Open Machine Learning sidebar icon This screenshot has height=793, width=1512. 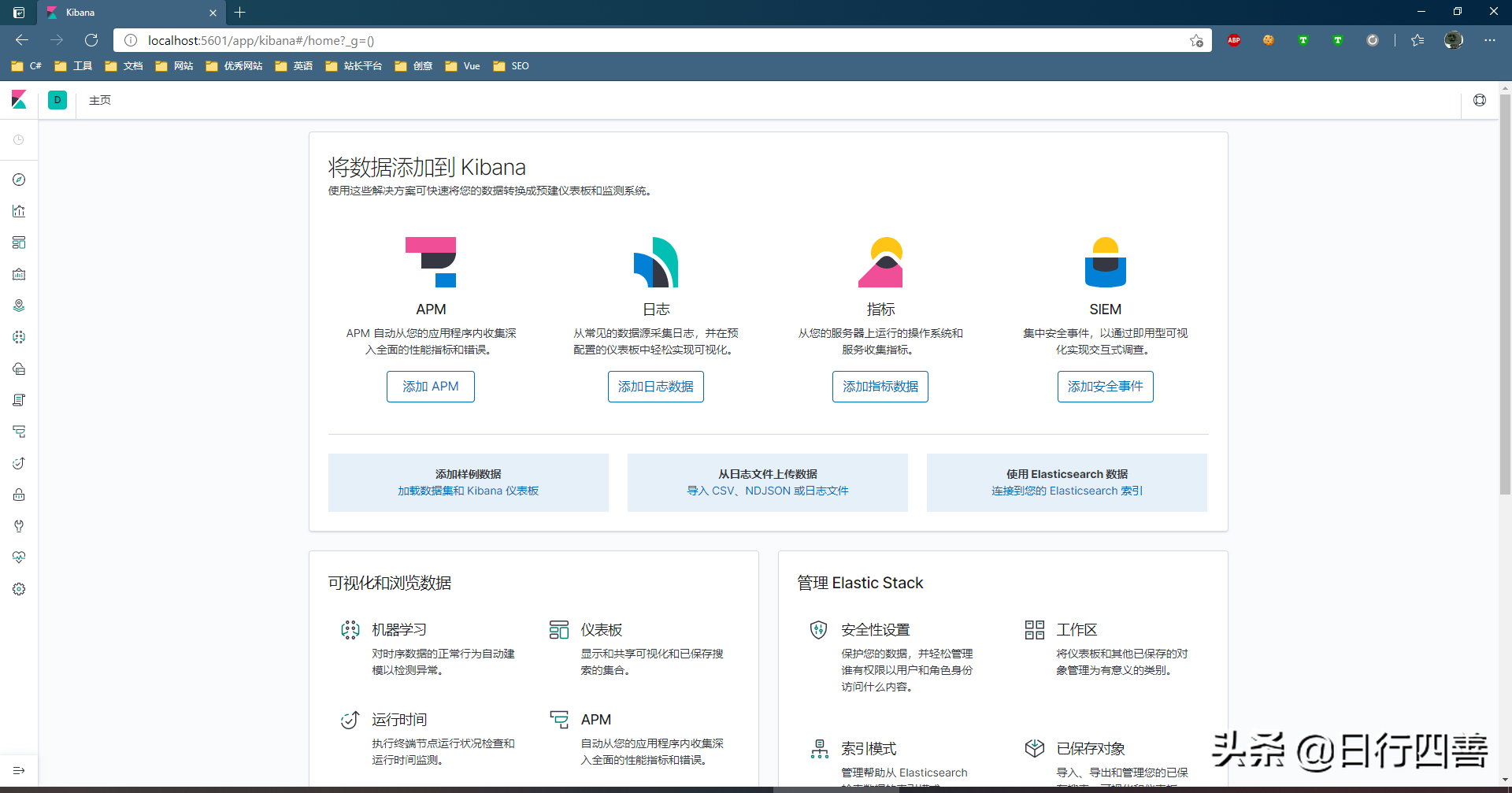coord(19,337)
